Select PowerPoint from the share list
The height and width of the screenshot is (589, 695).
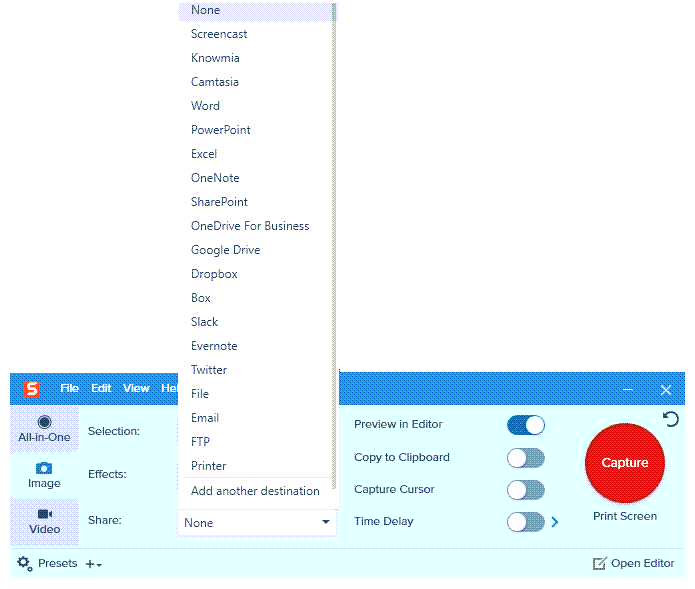(255, 130)
